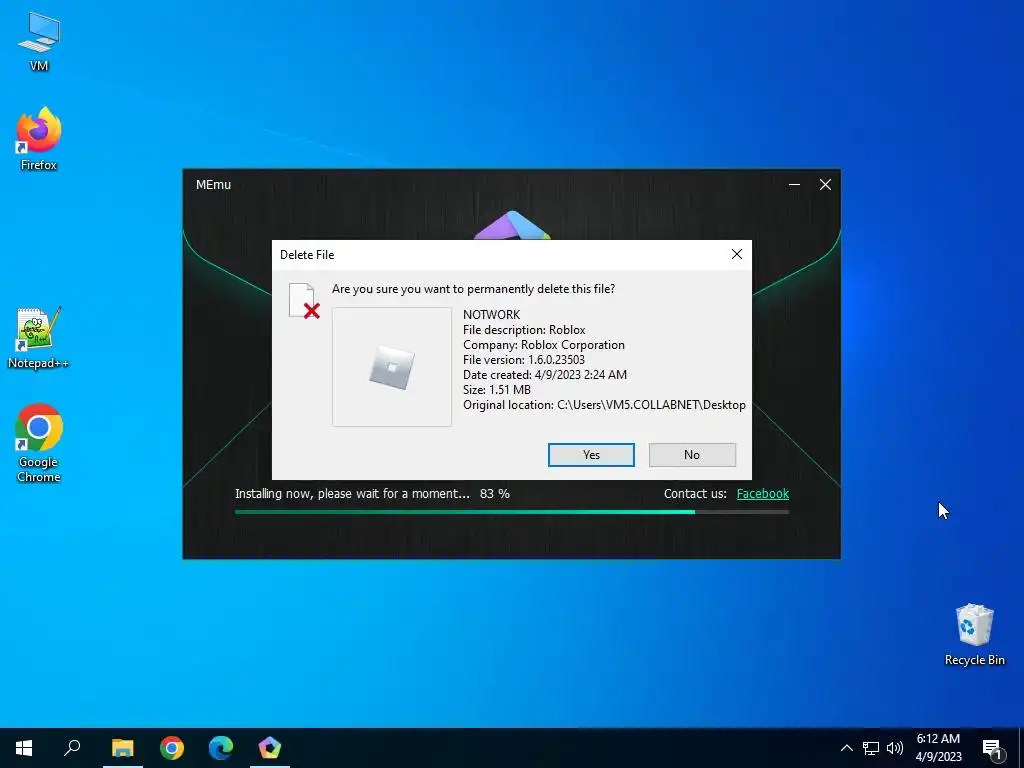The image size is (1024, 768).
Task: Select the Google Chrome desktop shortcut
Action: [x=39, y=443]
